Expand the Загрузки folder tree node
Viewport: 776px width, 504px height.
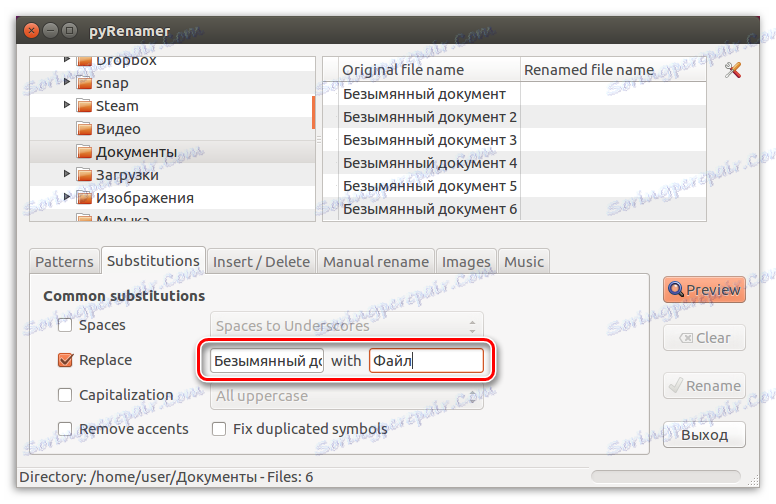(x=67, y=173)
